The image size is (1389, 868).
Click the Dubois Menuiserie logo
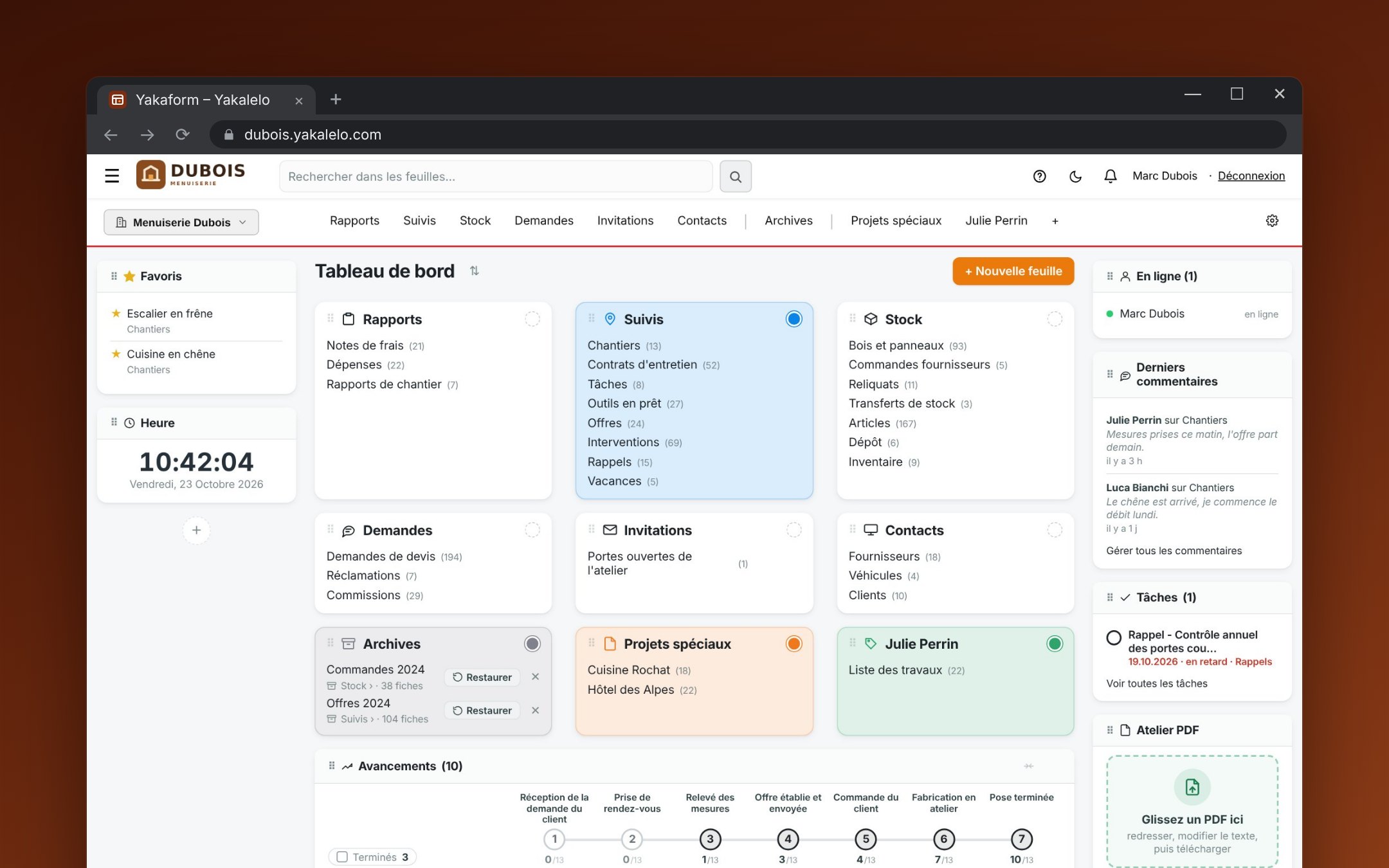190,175
